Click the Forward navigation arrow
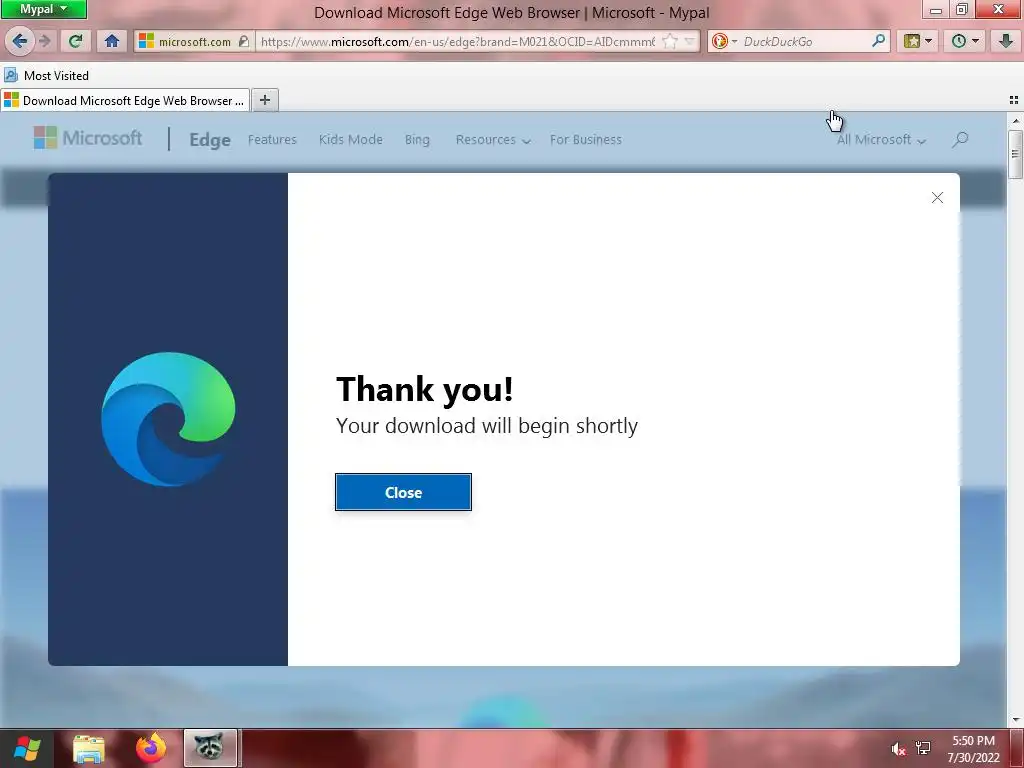1024x768 pixels. tap(44, 41)
